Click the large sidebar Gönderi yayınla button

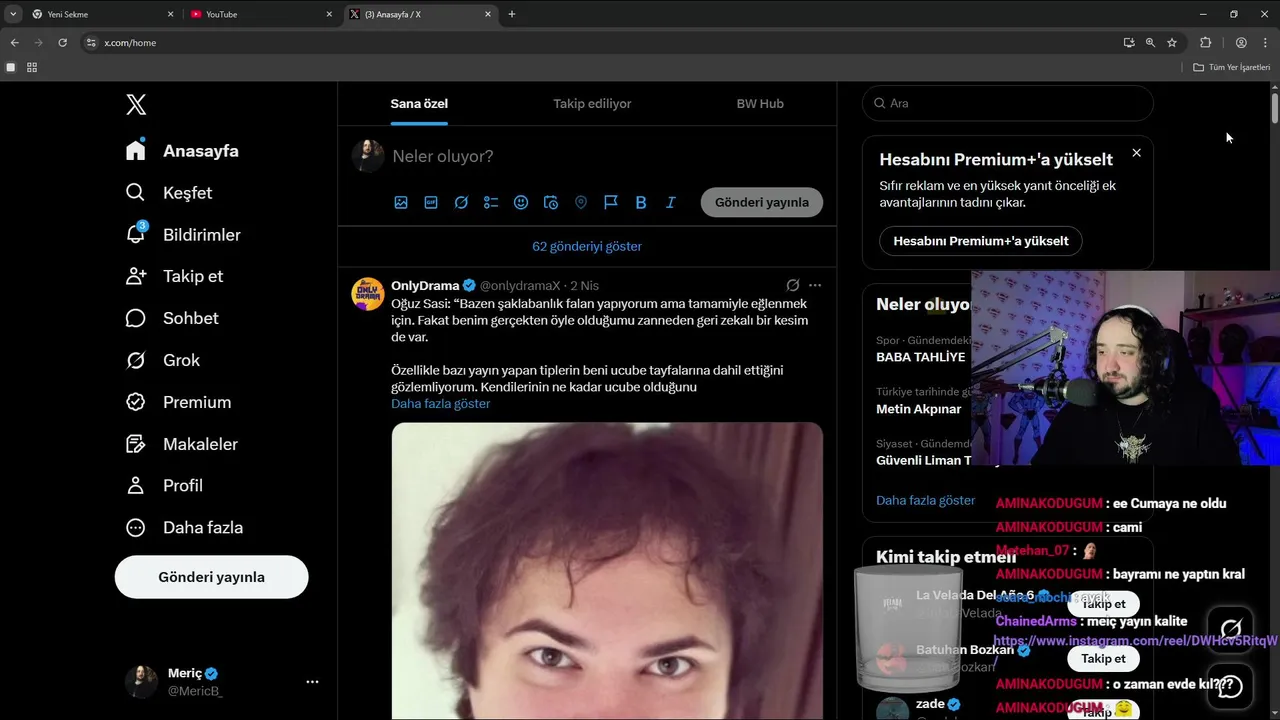211,577
